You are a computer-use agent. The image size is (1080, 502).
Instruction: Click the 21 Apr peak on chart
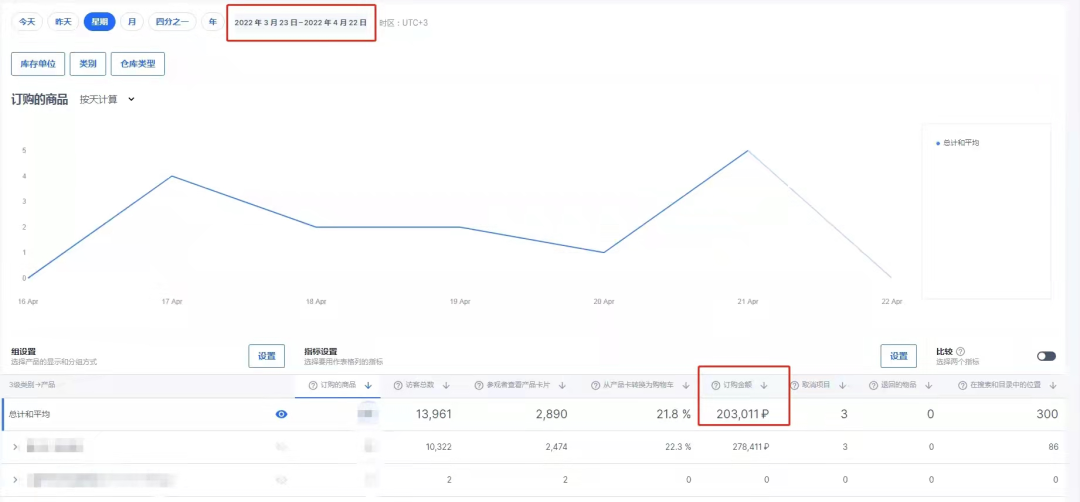(748, 150)
